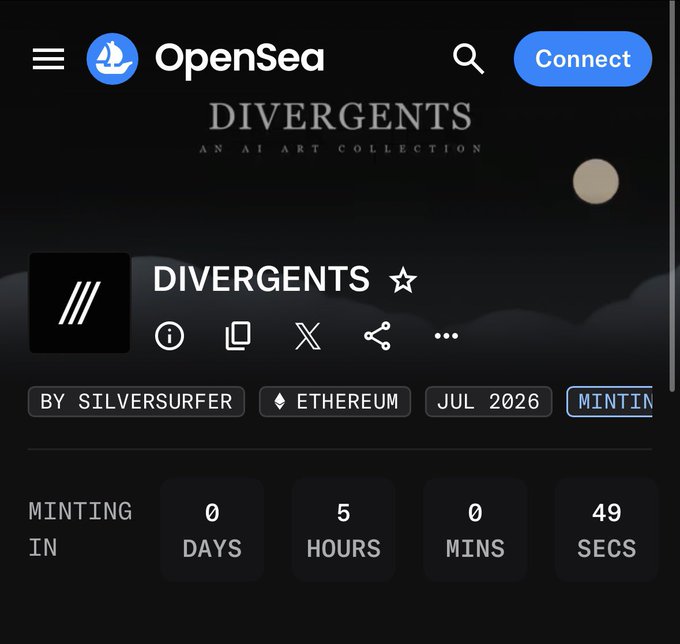Viewport: 680px width, 644px height.
Task: Share the collection using the share icon
Action: click(x=377, y=336)
